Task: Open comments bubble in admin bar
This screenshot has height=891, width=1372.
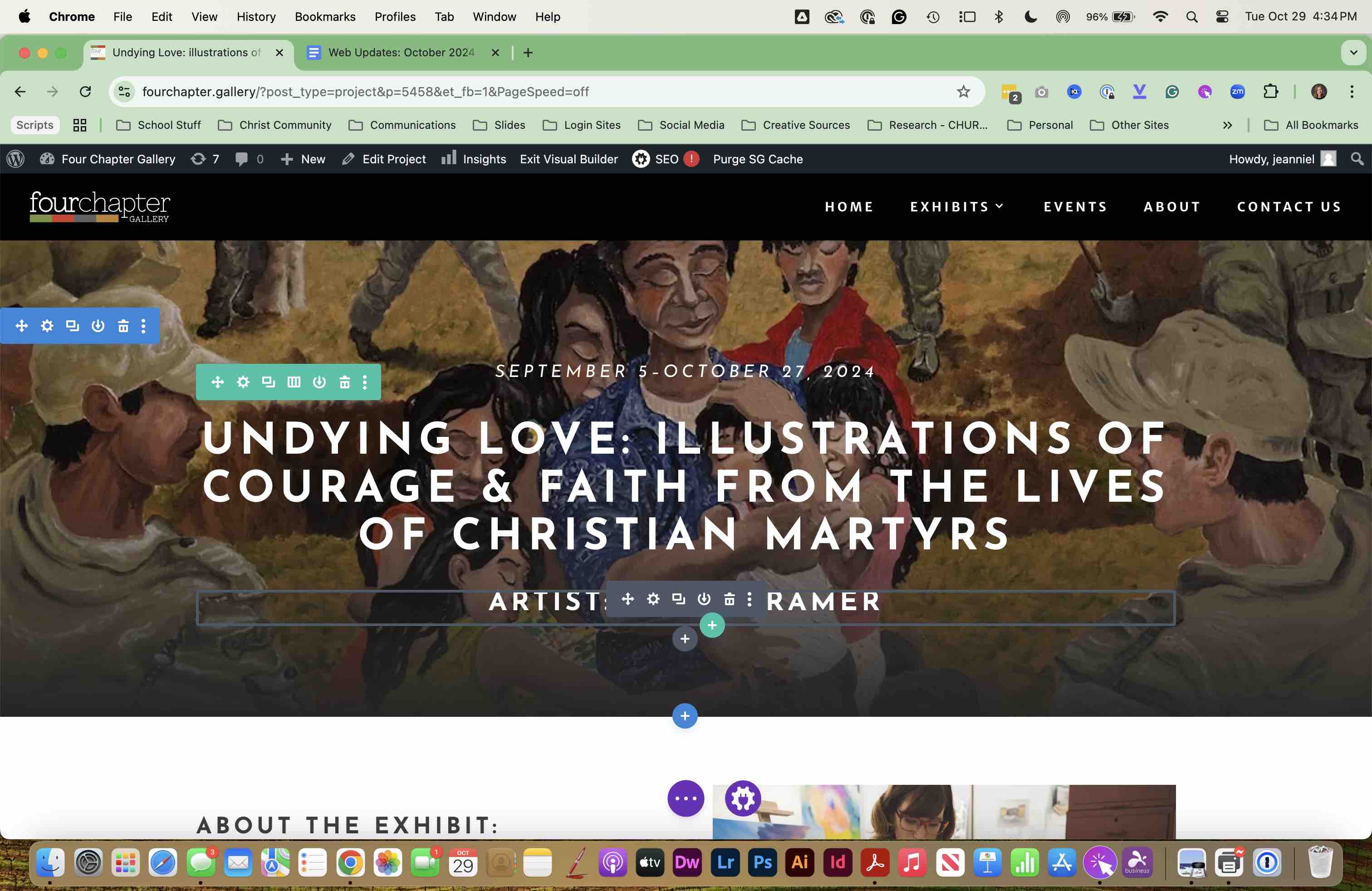Action: point(249,159)
